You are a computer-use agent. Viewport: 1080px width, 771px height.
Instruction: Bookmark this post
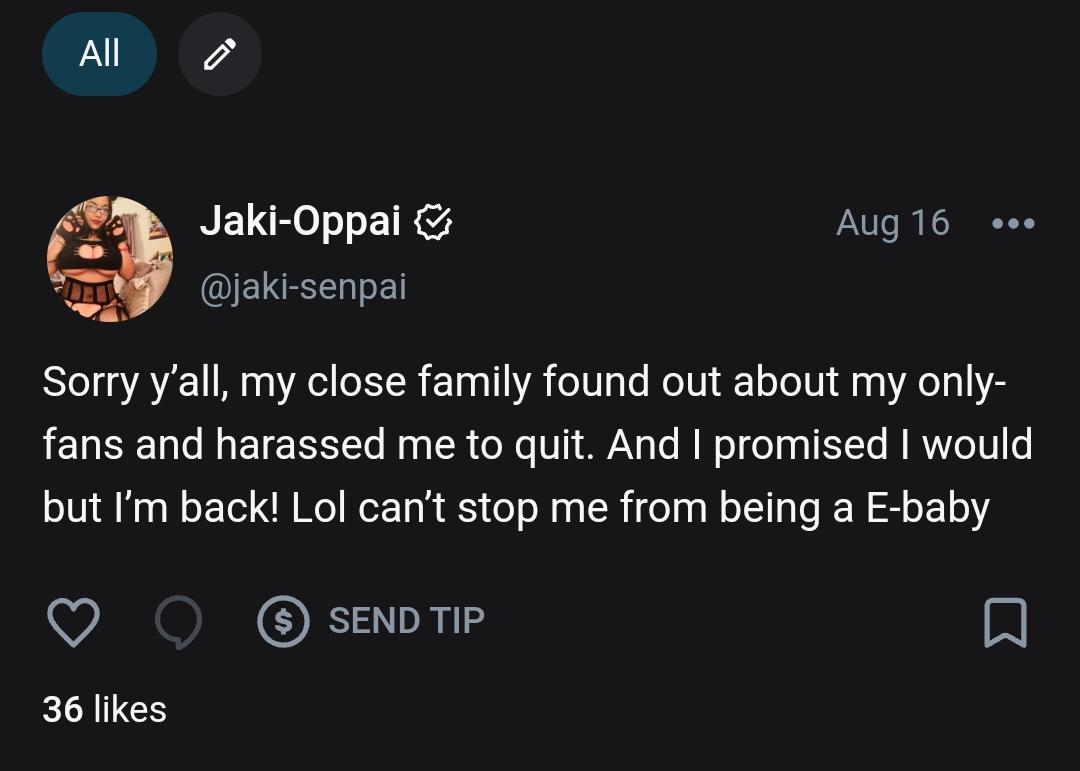coord(1006,622)
